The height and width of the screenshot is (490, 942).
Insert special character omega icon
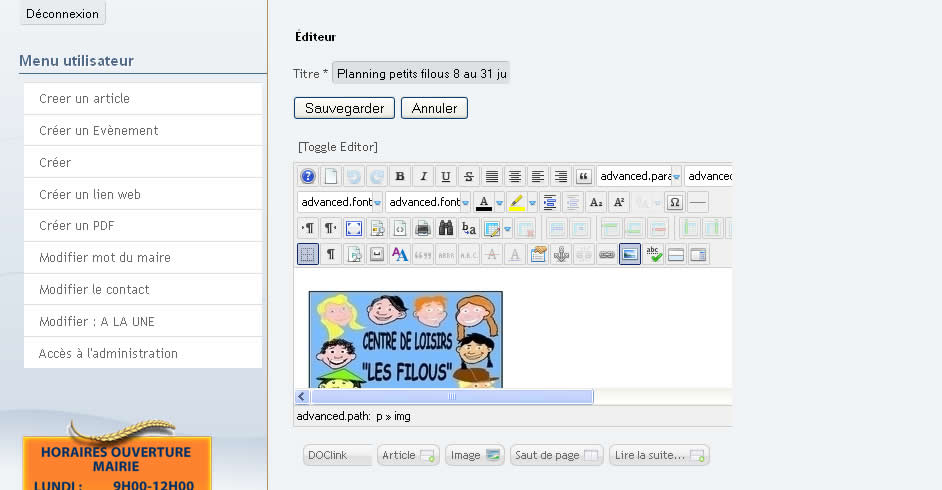click(x=674, y=202)
